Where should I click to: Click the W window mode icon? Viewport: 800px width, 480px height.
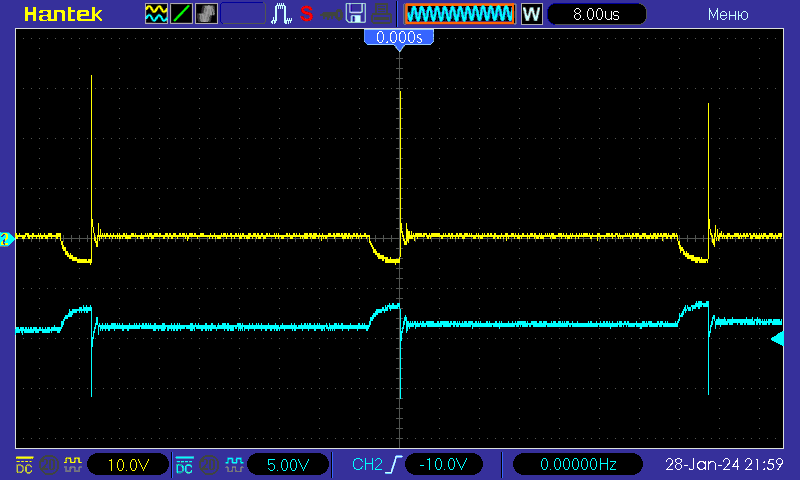(531, 14)
